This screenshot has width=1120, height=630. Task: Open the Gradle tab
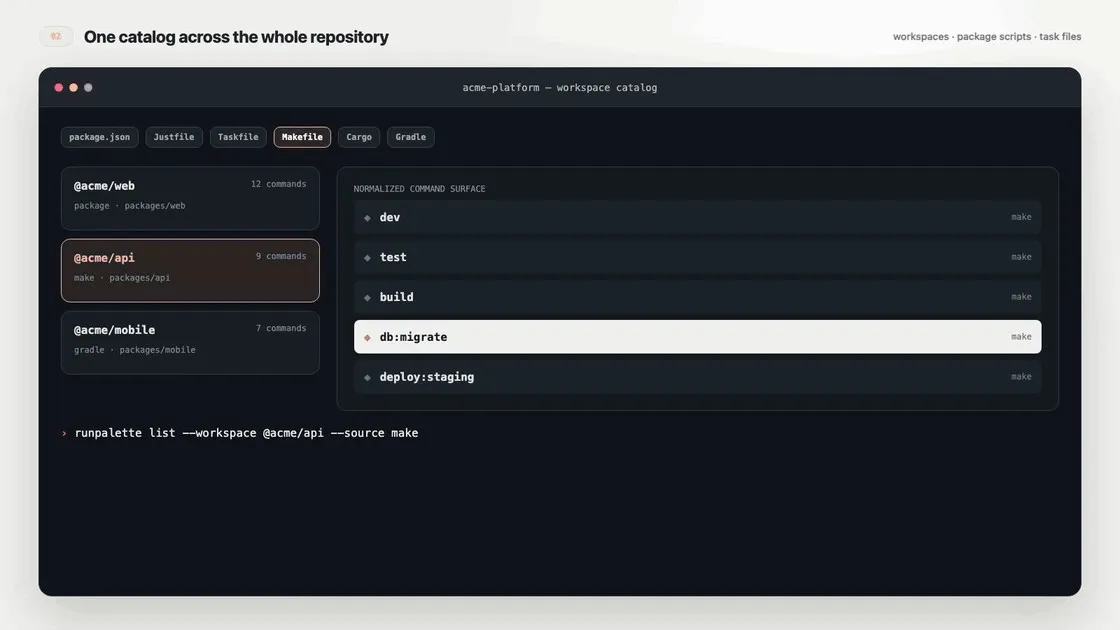click(x=411, y=137)
